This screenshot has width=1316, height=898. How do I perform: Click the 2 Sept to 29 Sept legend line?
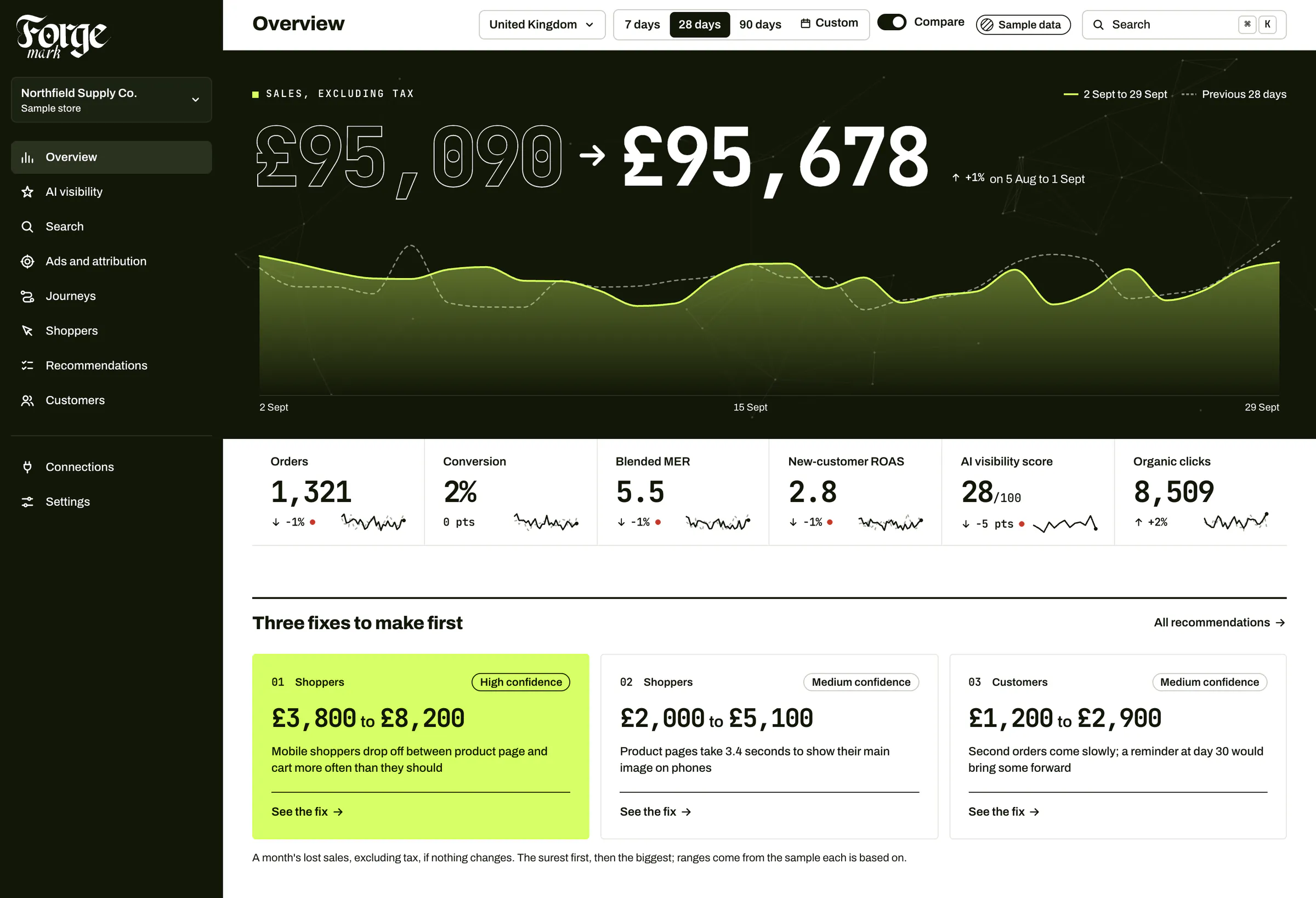pos(1071,94)
